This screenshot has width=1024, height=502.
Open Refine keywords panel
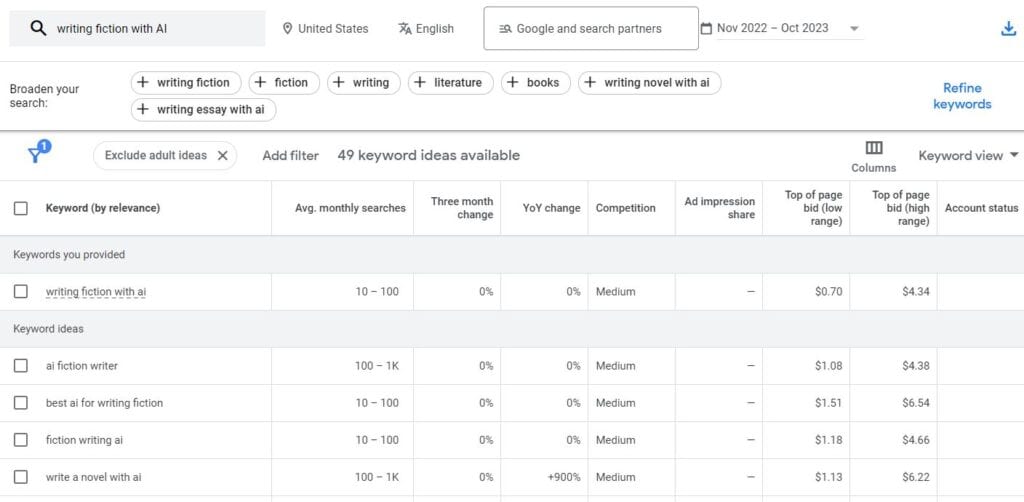click(962, 96)
